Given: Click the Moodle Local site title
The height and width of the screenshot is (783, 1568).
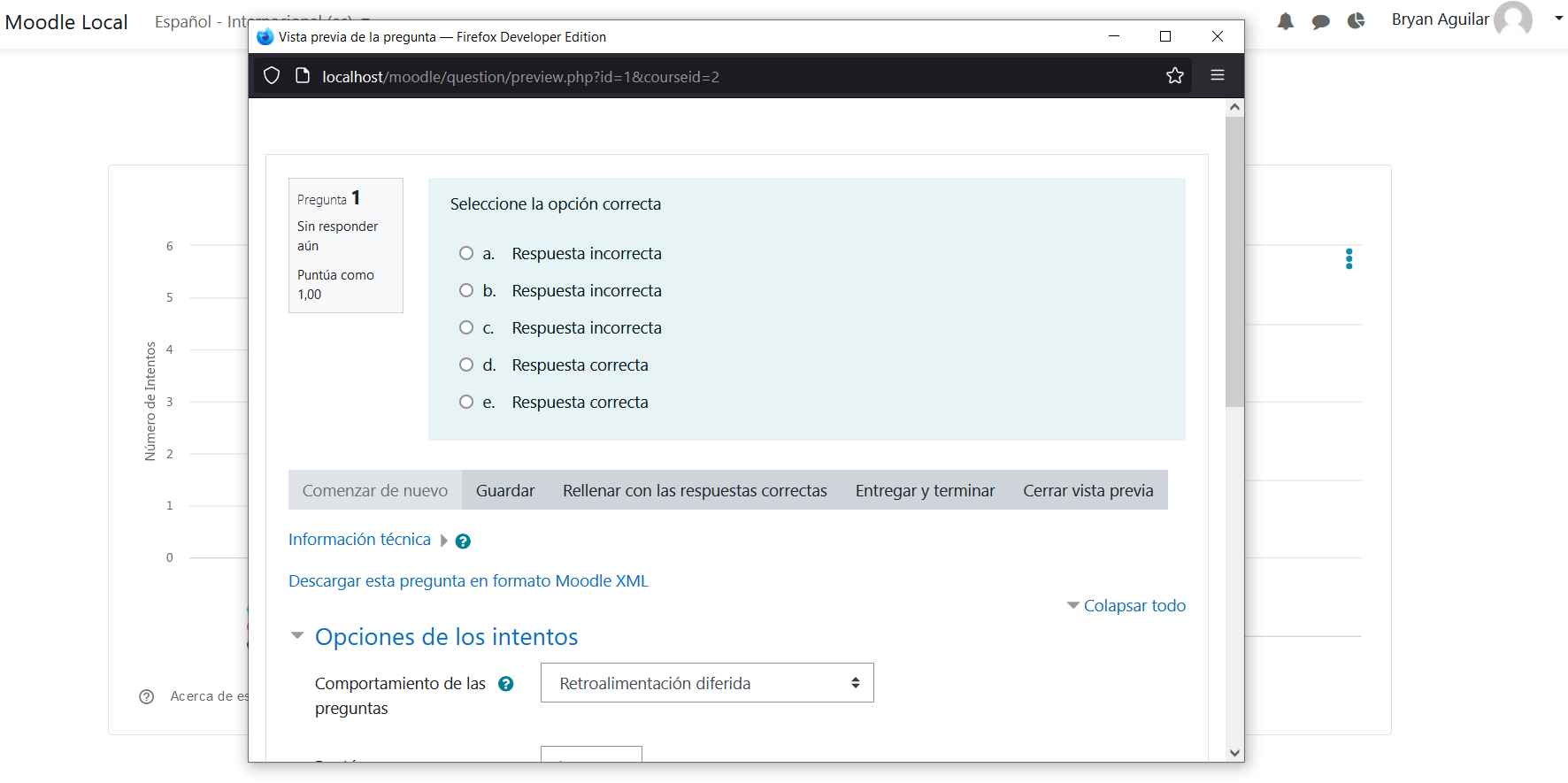Looking at the screenshot, I should pos(66,22).
